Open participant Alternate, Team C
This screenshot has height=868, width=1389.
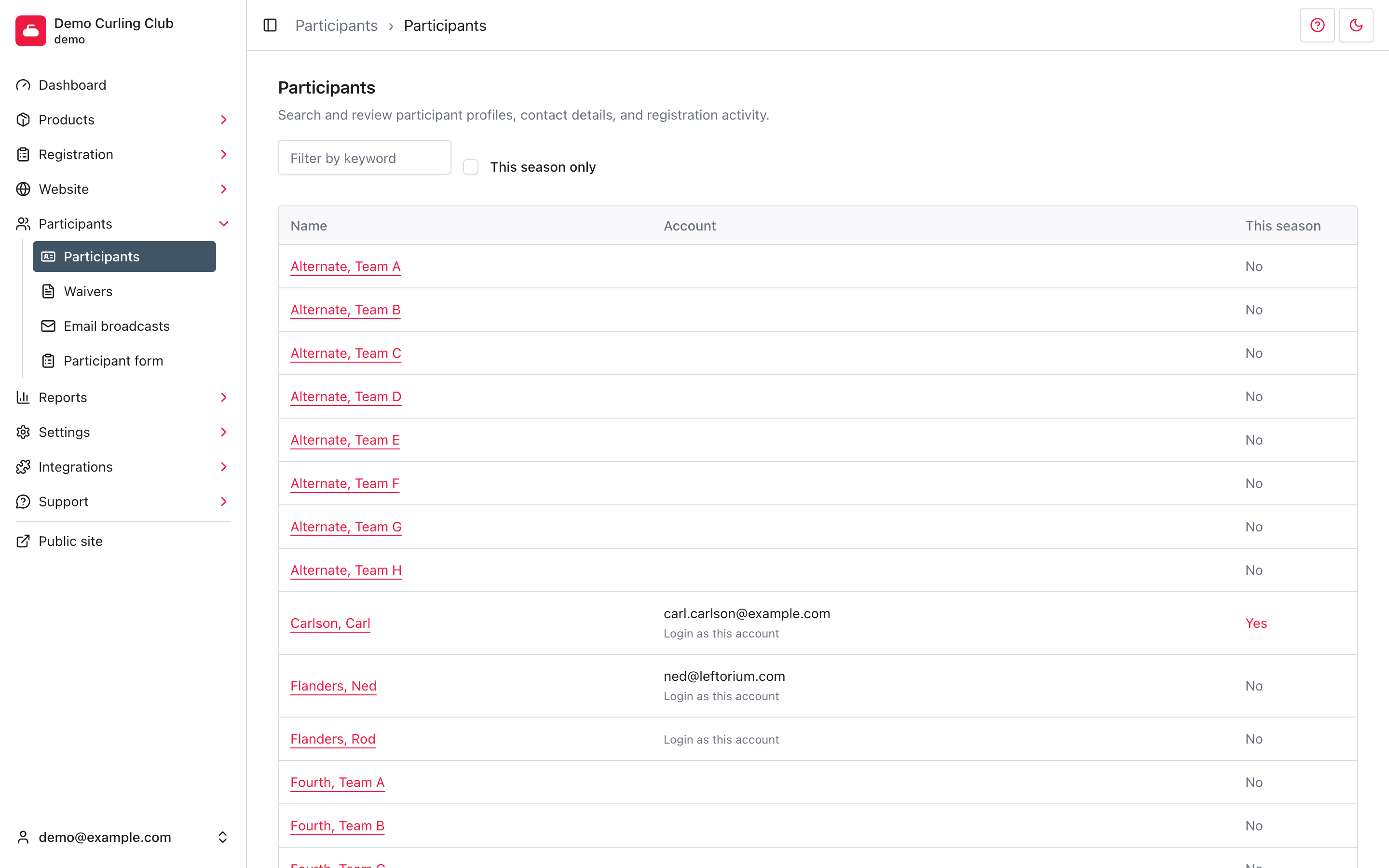345,353
